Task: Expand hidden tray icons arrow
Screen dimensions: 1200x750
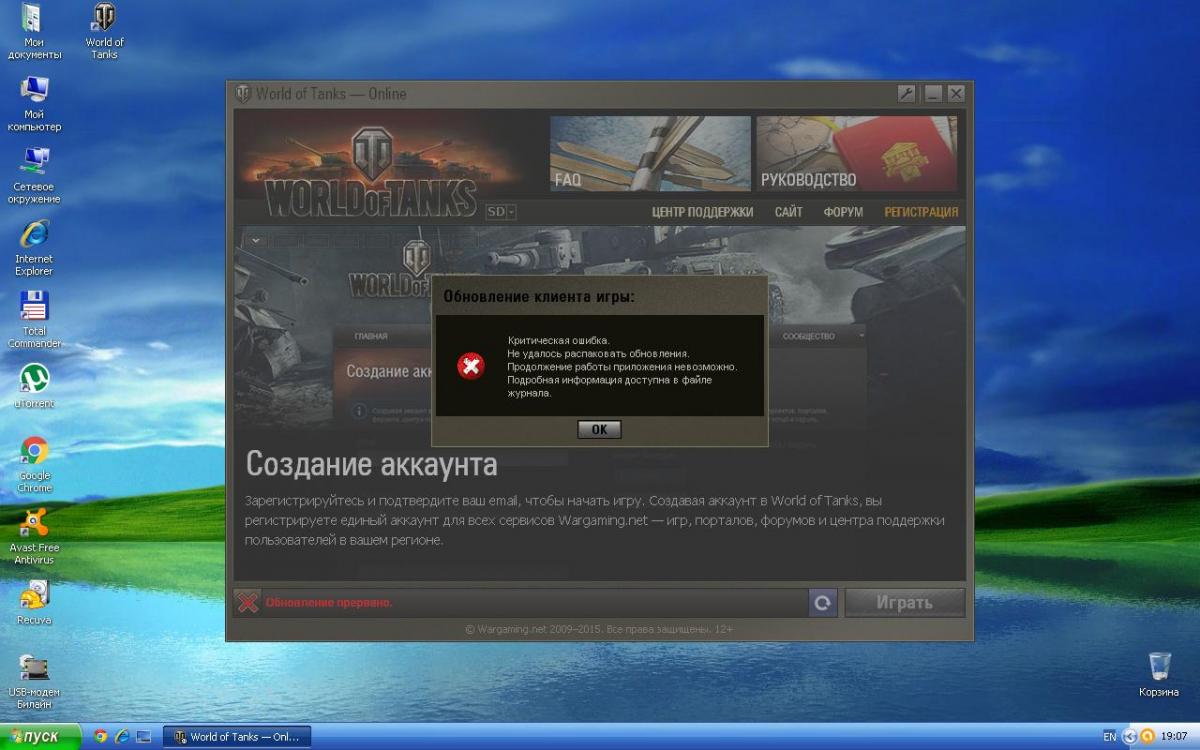Action: point(1130,737)
